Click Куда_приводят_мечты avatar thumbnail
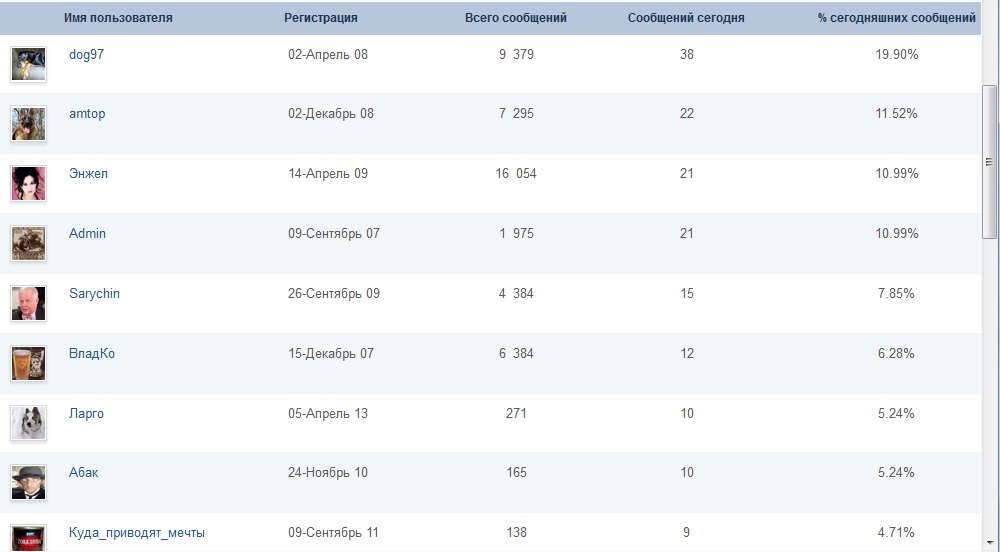Image resolution: width=1000 pixels, height=552 pixels. click(29, 538)
